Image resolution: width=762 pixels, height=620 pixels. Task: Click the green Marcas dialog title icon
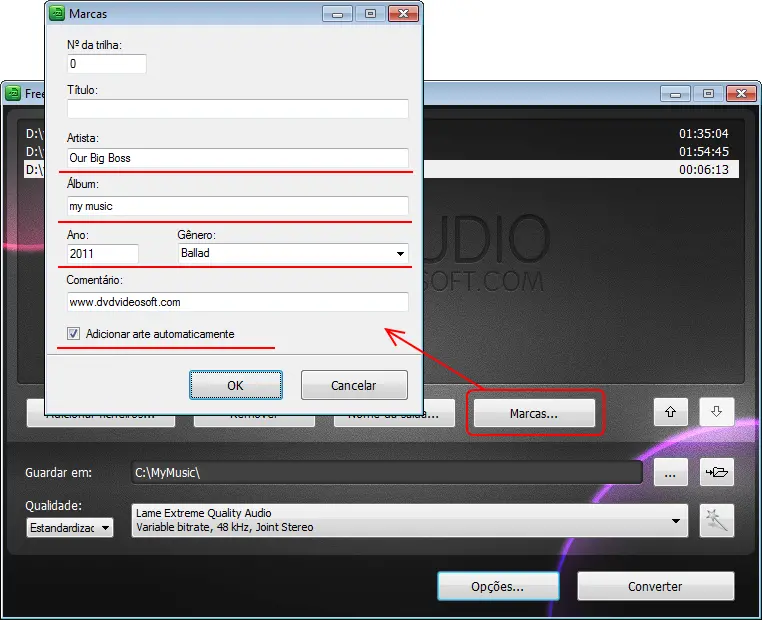(x=57, y=13)
